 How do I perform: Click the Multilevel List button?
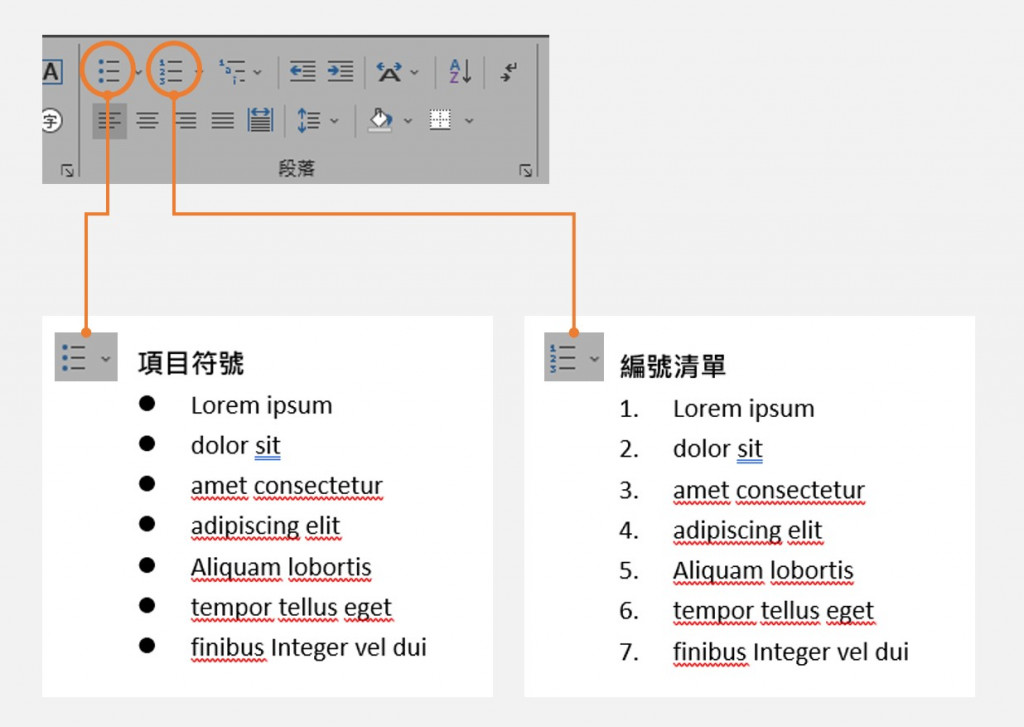(232, 71)
